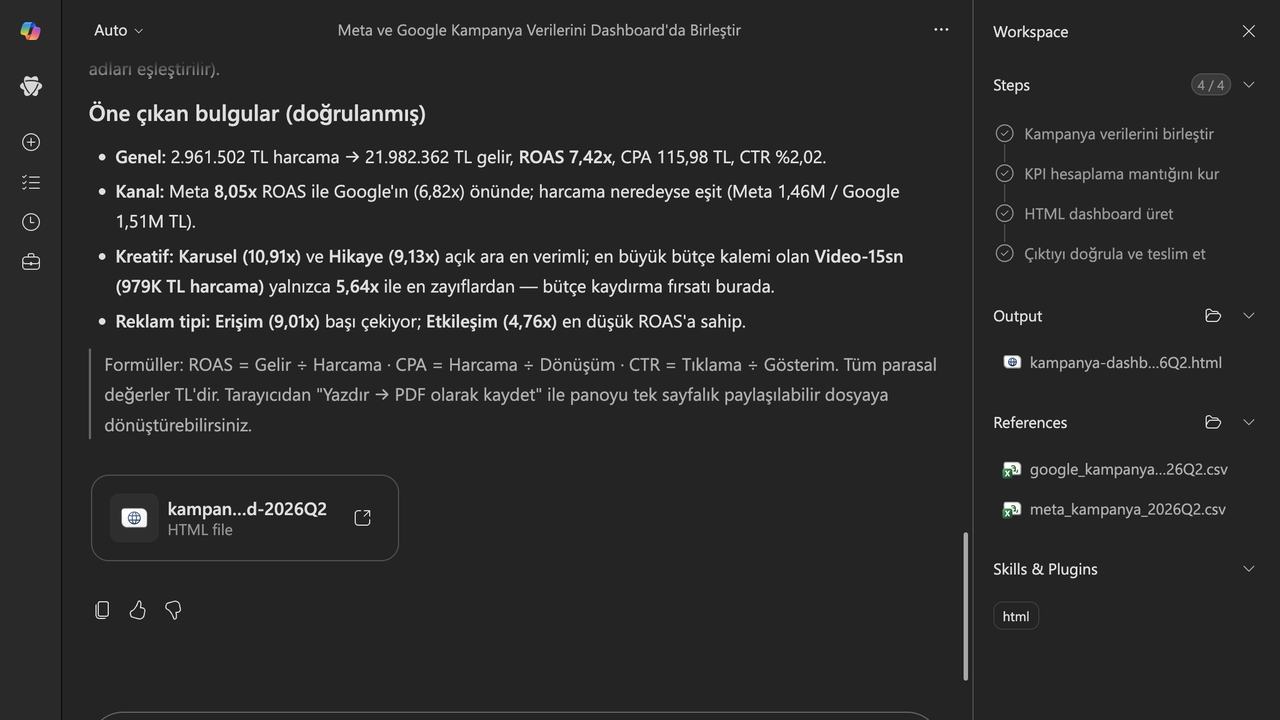Viewport: 1280px width, 720px height.
Task: Open the Auto model dropdown
Action: pyautogui.click(x=118, y=31)
